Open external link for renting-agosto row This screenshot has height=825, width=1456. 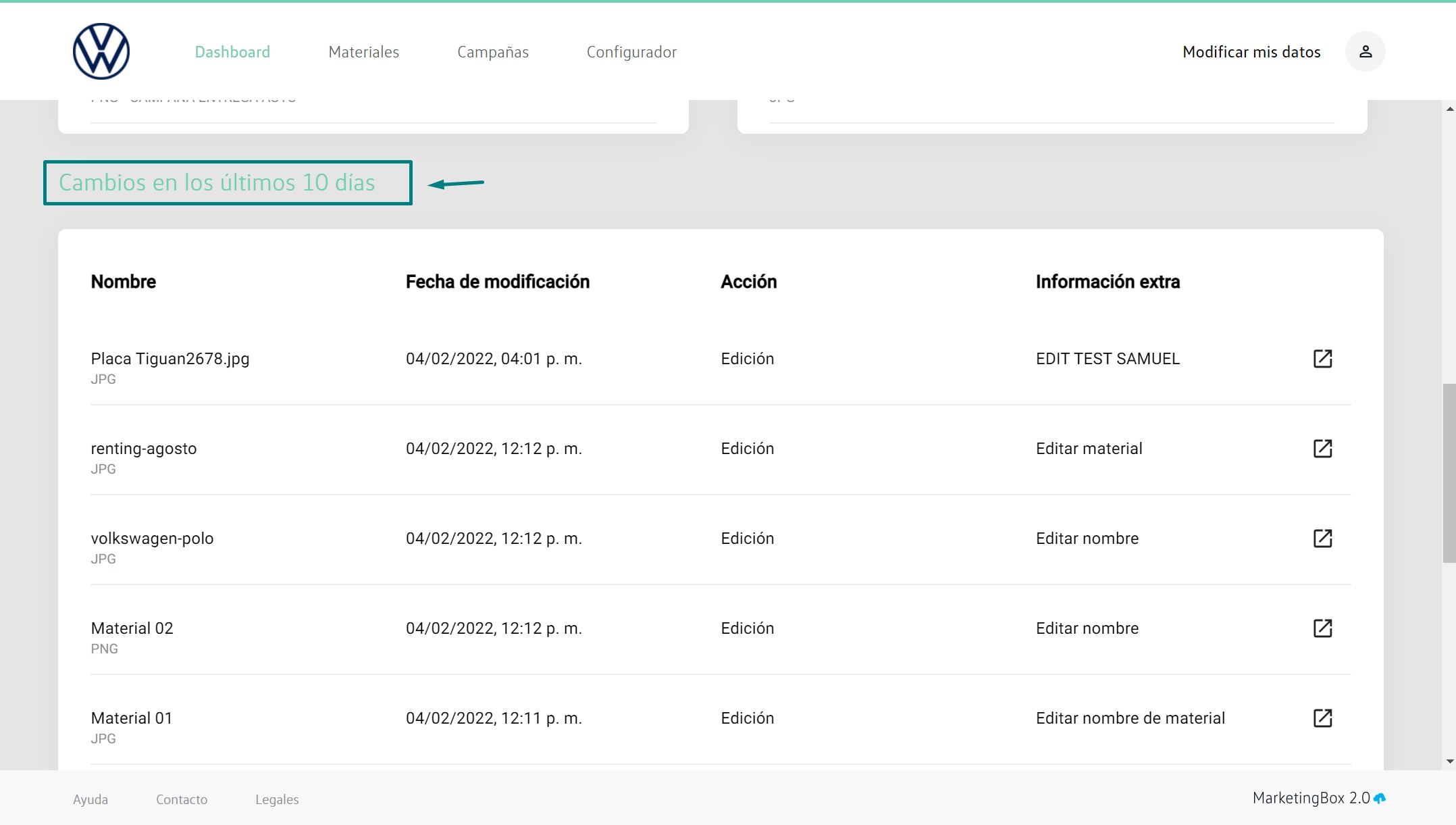tap(1322, 449)
